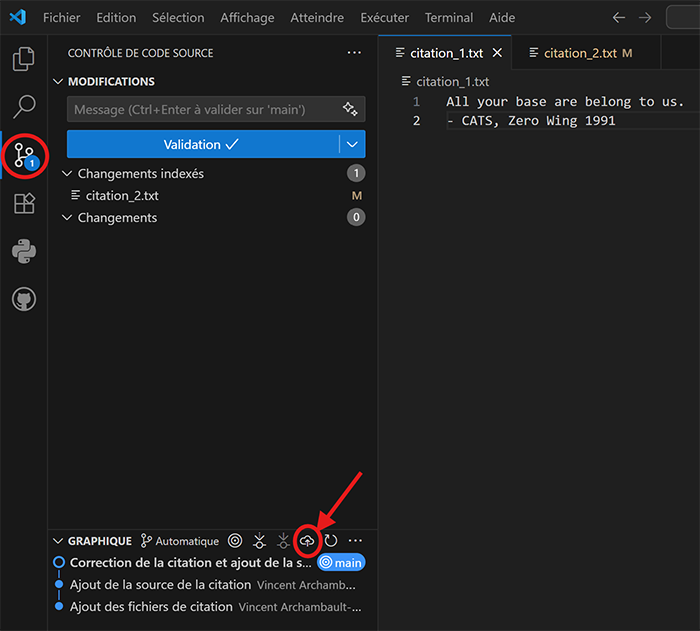This screenshot has height=631, width=700.
Task: Open the Validation button dropdown arrow
Action: [x=352, y=144]
